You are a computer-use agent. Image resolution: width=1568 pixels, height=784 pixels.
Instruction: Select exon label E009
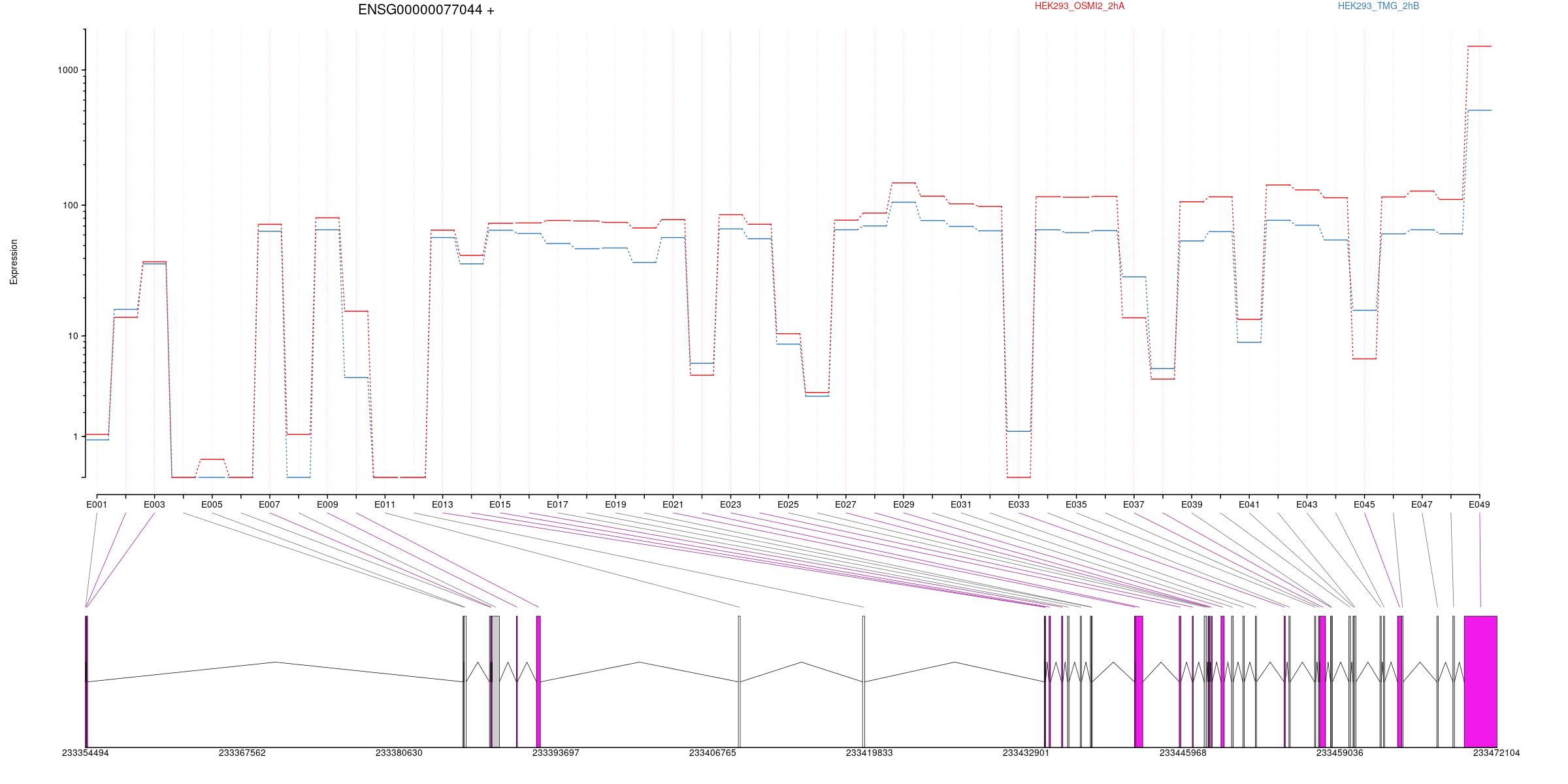coord(327,504)
